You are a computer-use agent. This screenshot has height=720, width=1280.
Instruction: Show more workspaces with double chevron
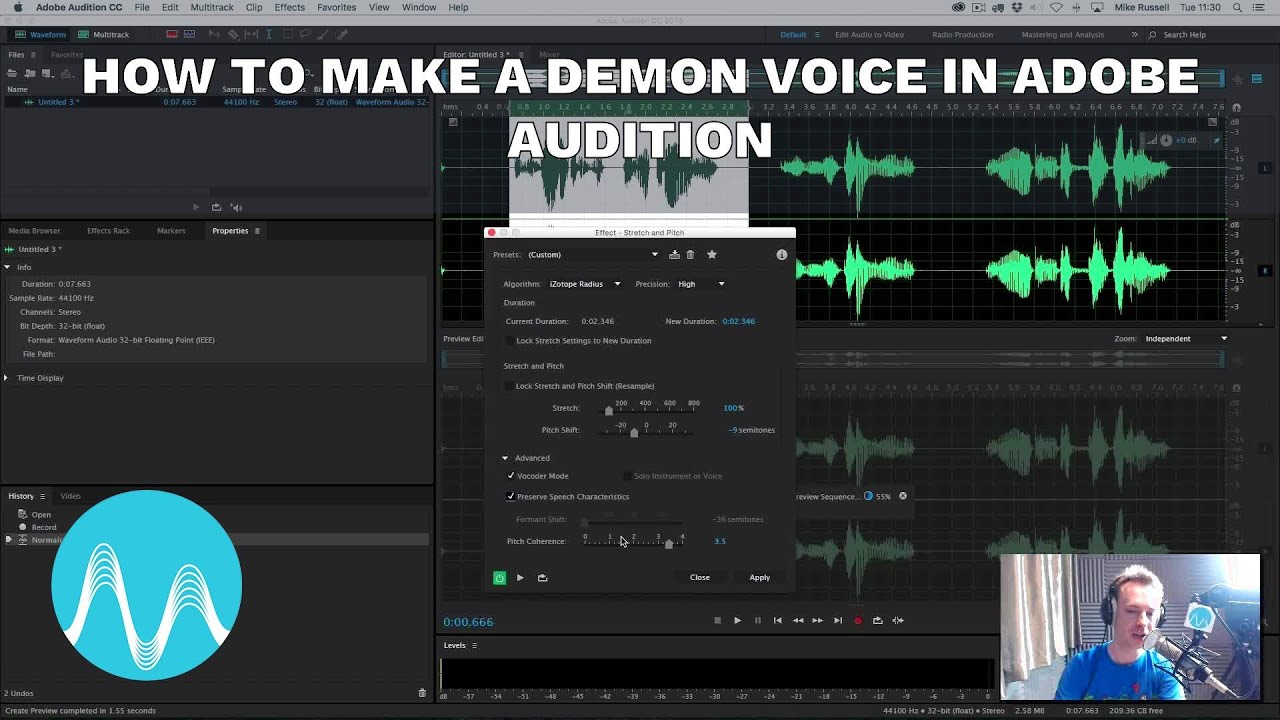(x=1134, y=34)
